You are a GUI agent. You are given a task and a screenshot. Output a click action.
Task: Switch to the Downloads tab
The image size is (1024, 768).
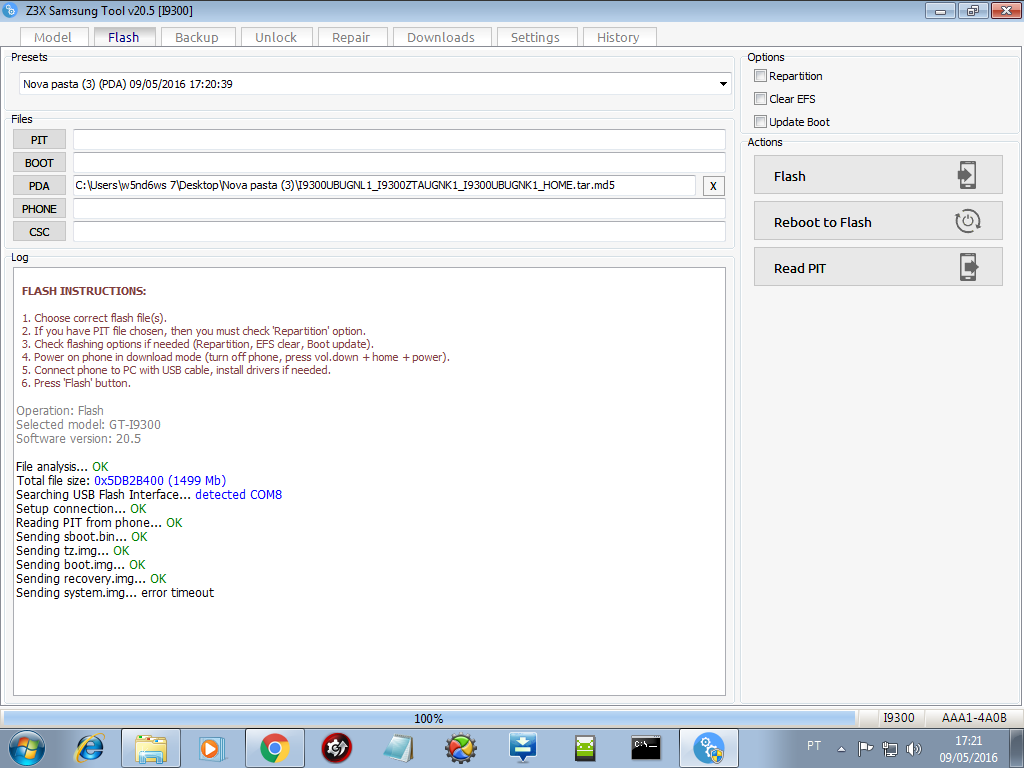tap(441, 37)
